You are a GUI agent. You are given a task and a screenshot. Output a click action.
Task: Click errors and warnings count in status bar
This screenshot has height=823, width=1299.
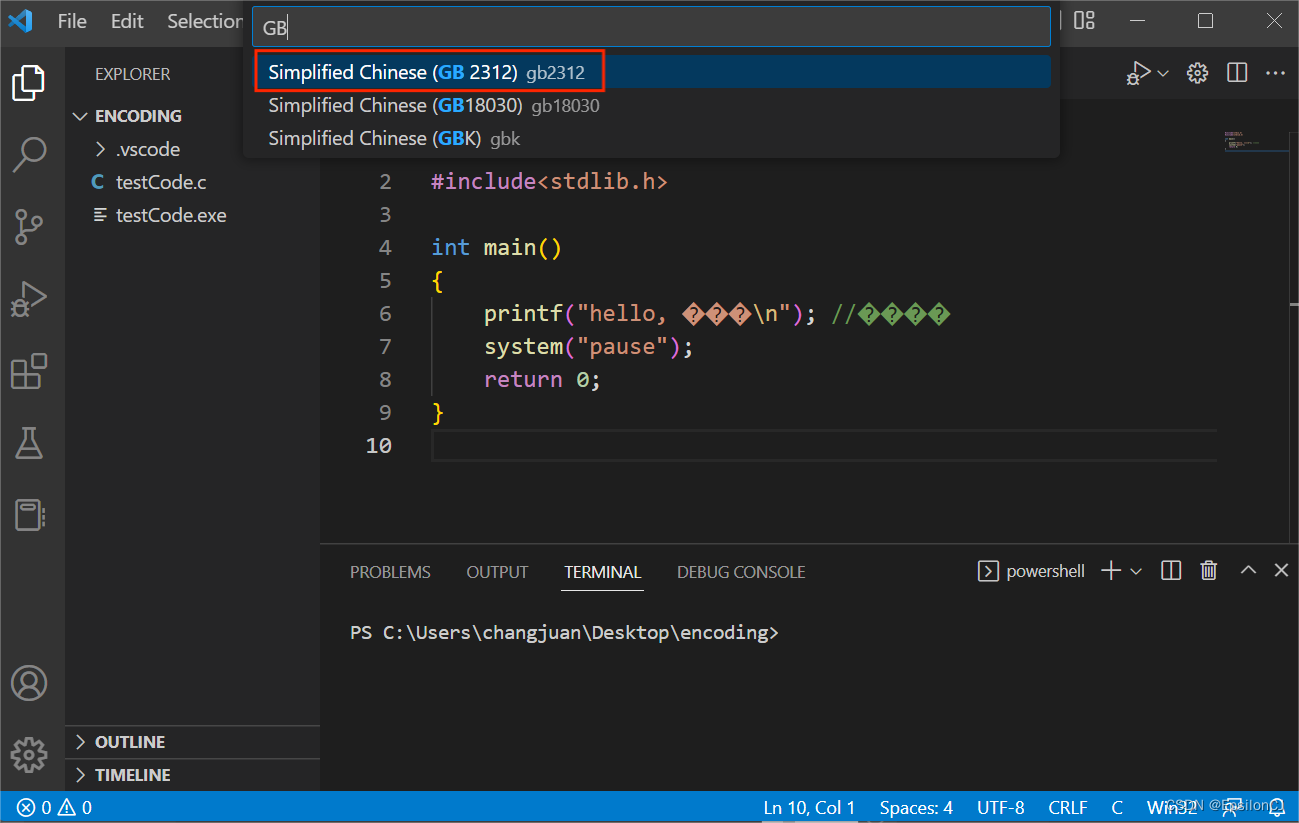tap(54, 808)
